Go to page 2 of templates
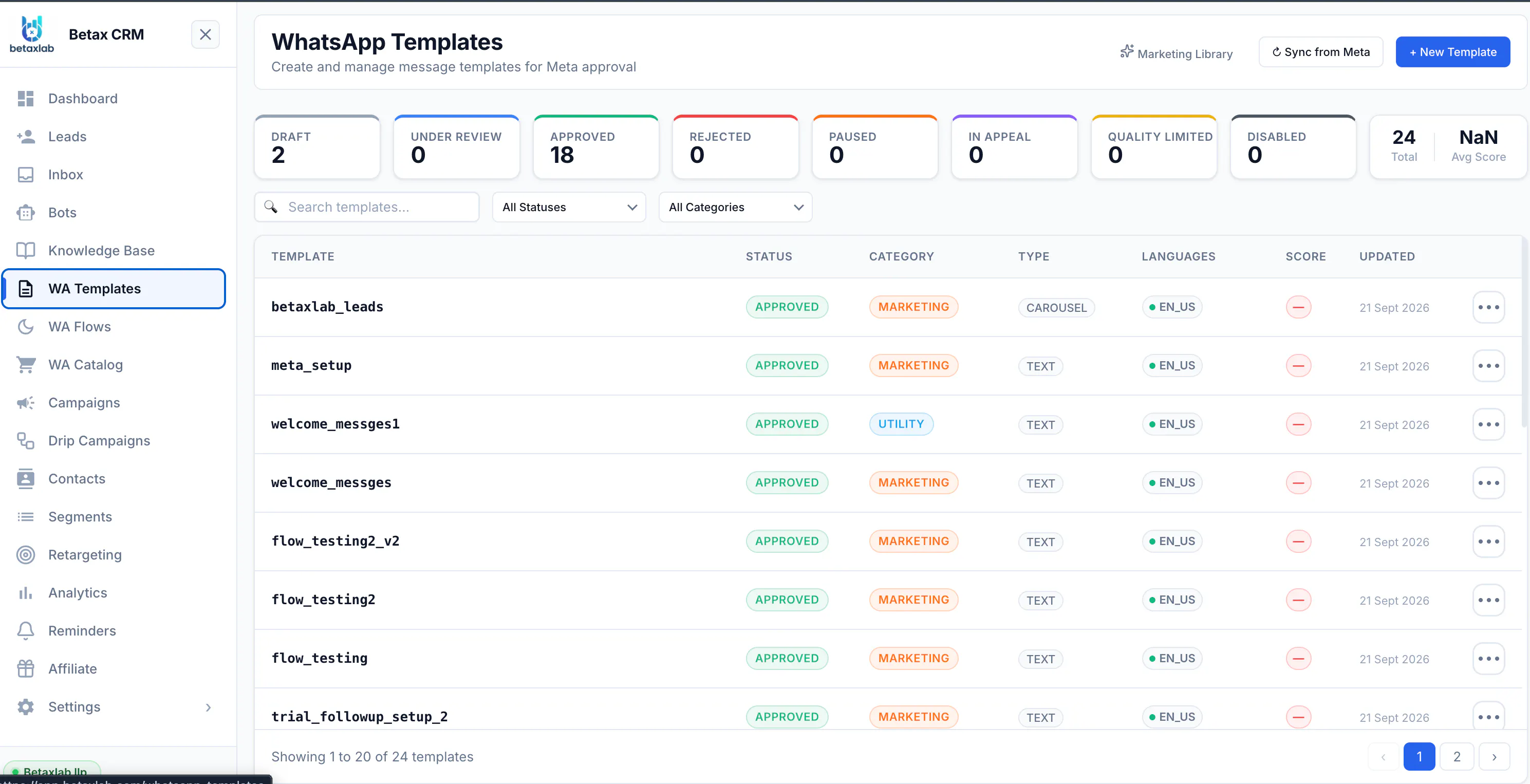 coord(1457,756)
